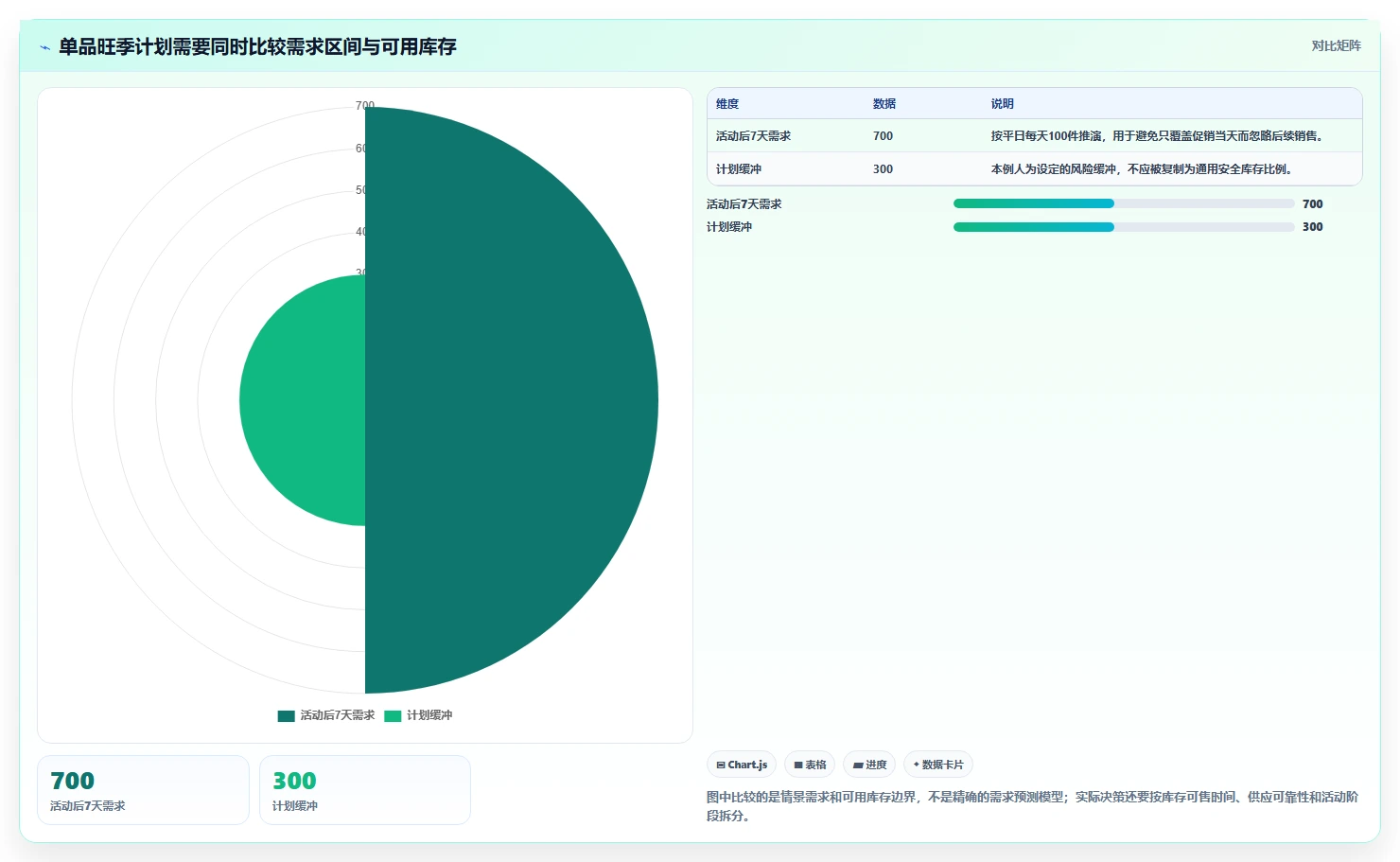Click the 计划缓冲 table cell
Image resolution: width=1400 pixels, height=862 pixels.
(x=739, y=169)
